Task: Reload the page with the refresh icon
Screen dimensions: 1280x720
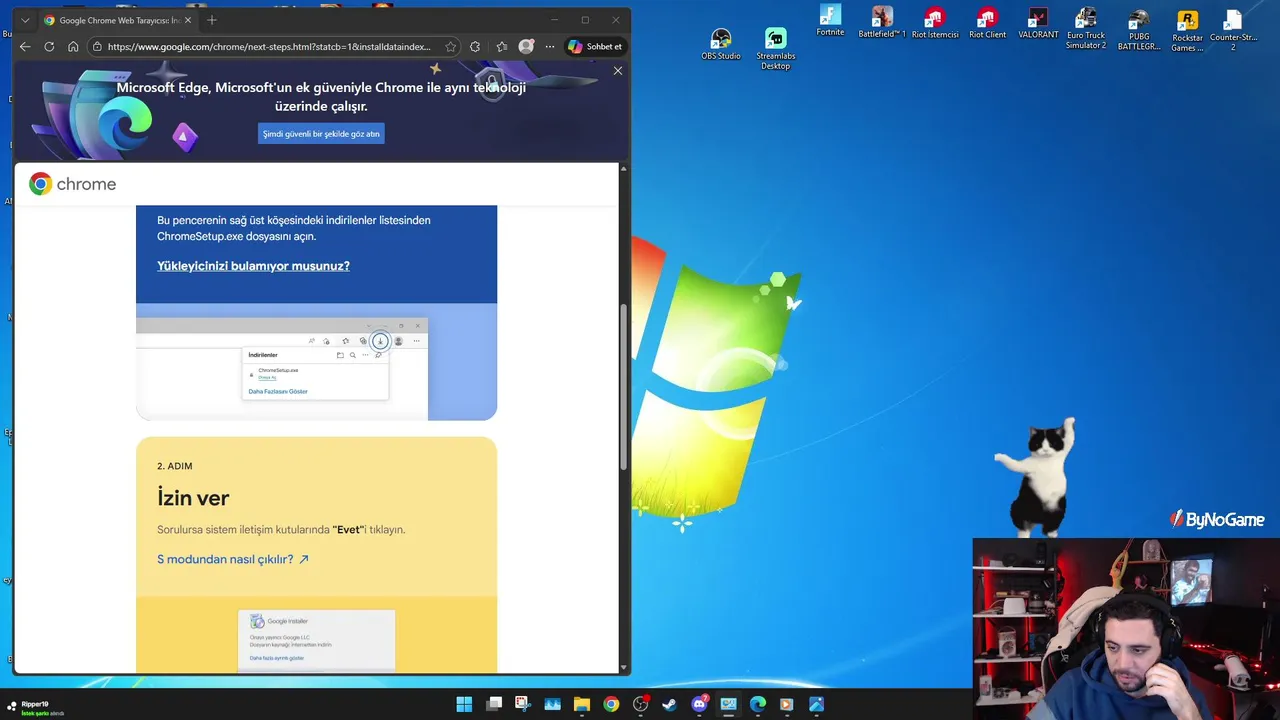Action: click(x=49, y=46)
